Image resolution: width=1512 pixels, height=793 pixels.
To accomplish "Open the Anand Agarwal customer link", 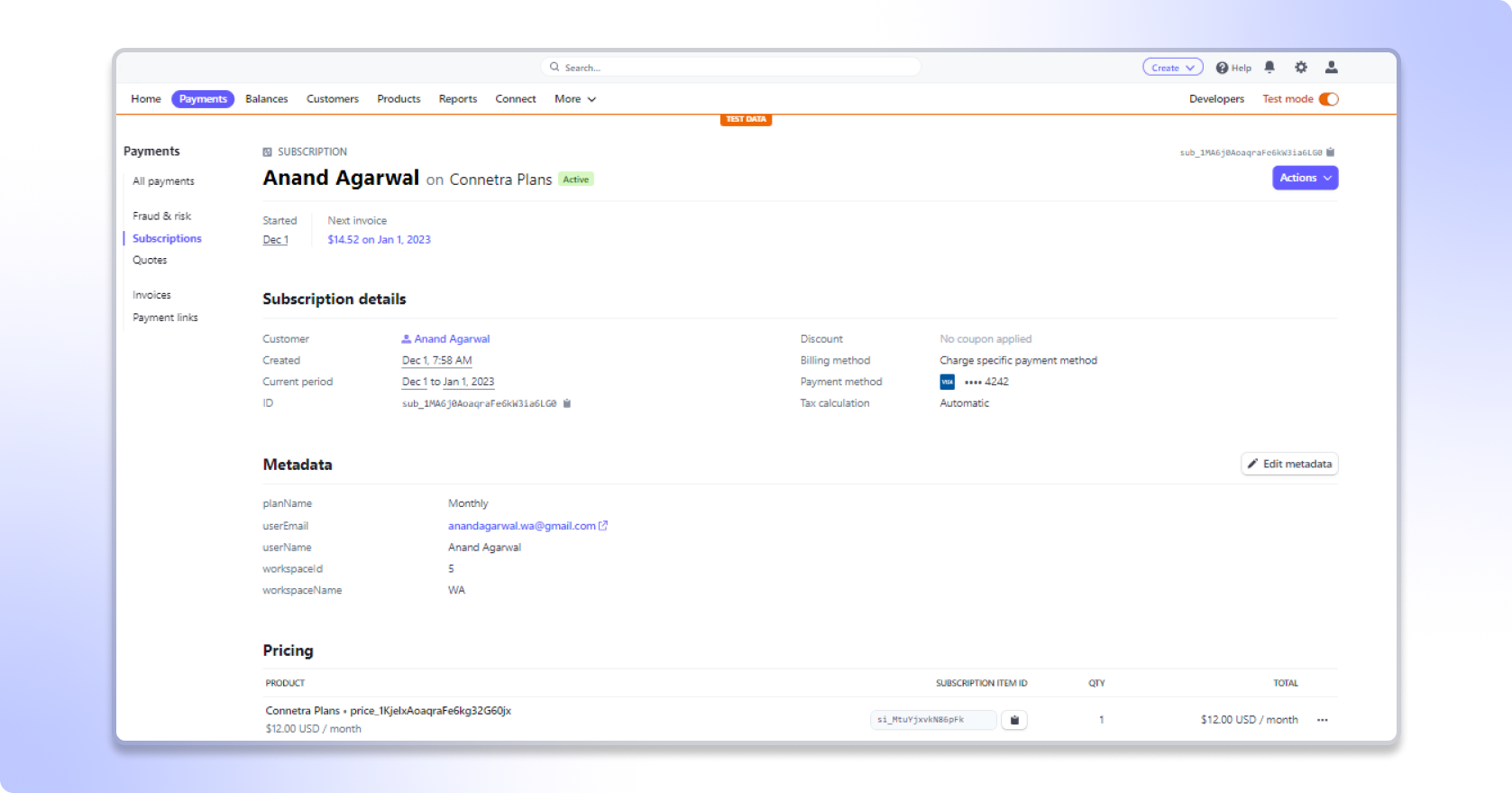I will pos(451,339).
